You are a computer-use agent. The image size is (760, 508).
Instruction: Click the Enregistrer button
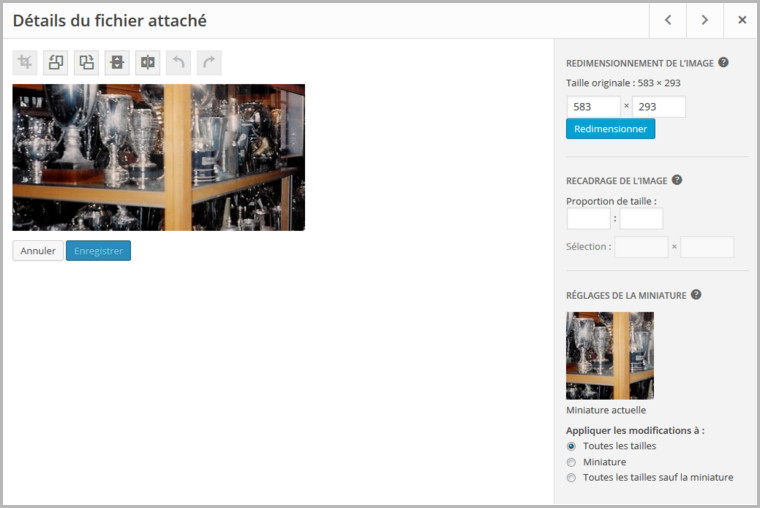pos(98,251)
